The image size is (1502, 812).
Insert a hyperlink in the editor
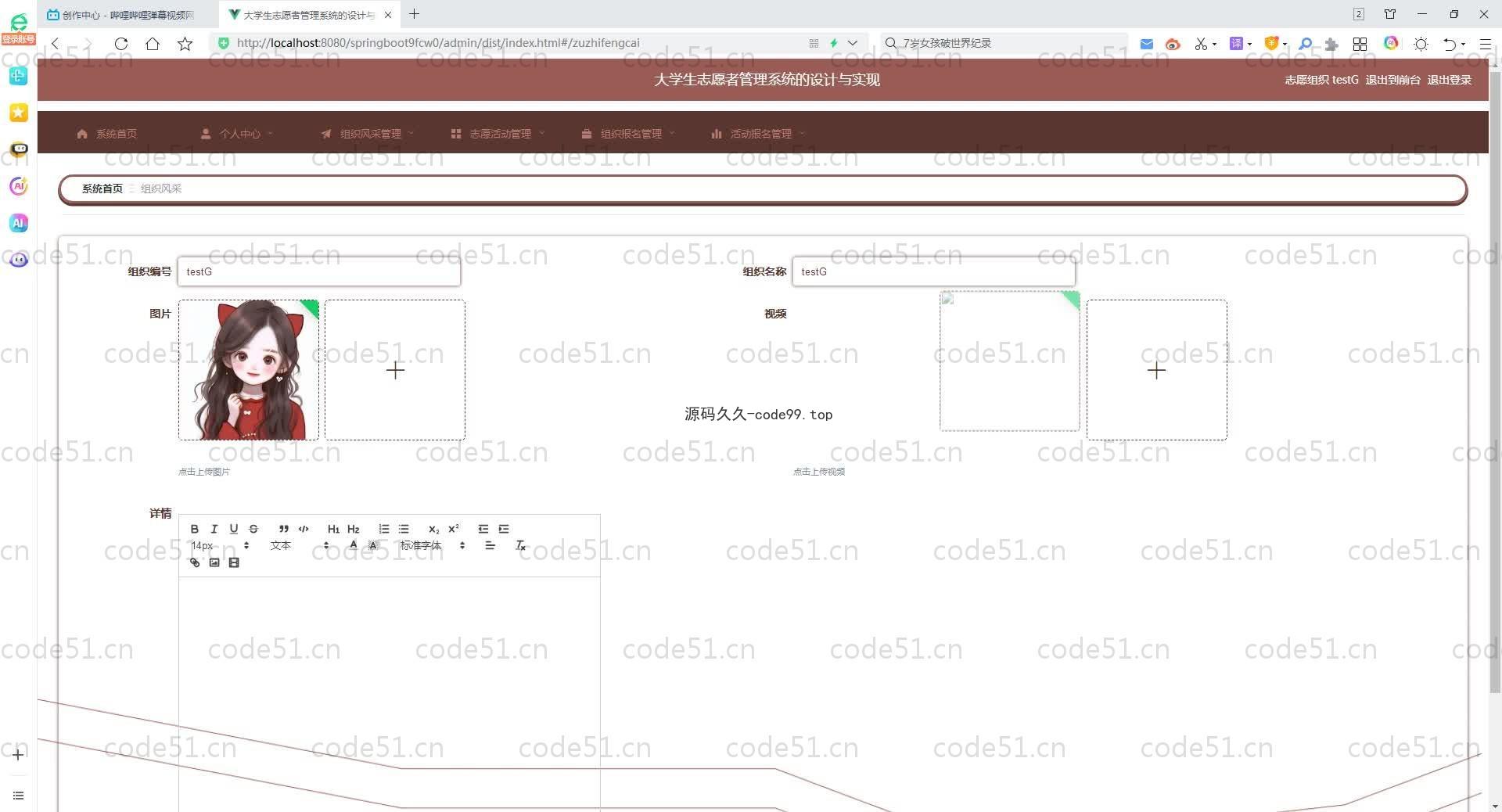tap(195, 562)
